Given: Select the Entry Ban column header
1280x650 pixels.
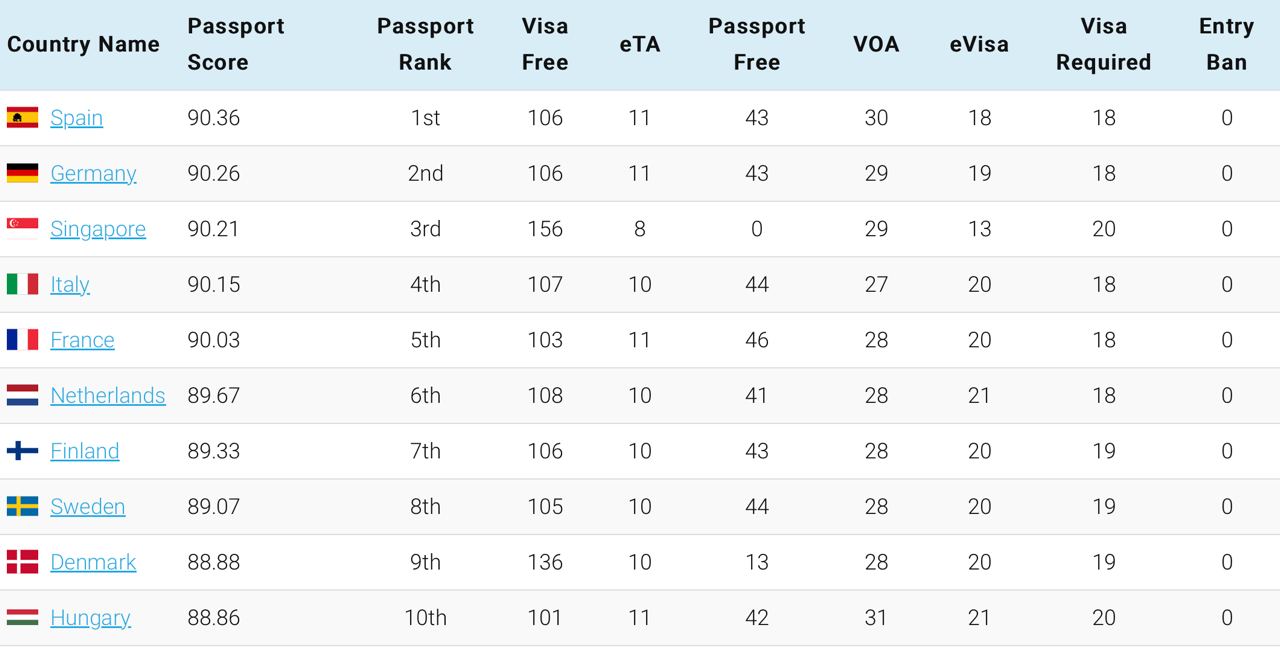Looking at the screenshot, I should (1226, 44).
